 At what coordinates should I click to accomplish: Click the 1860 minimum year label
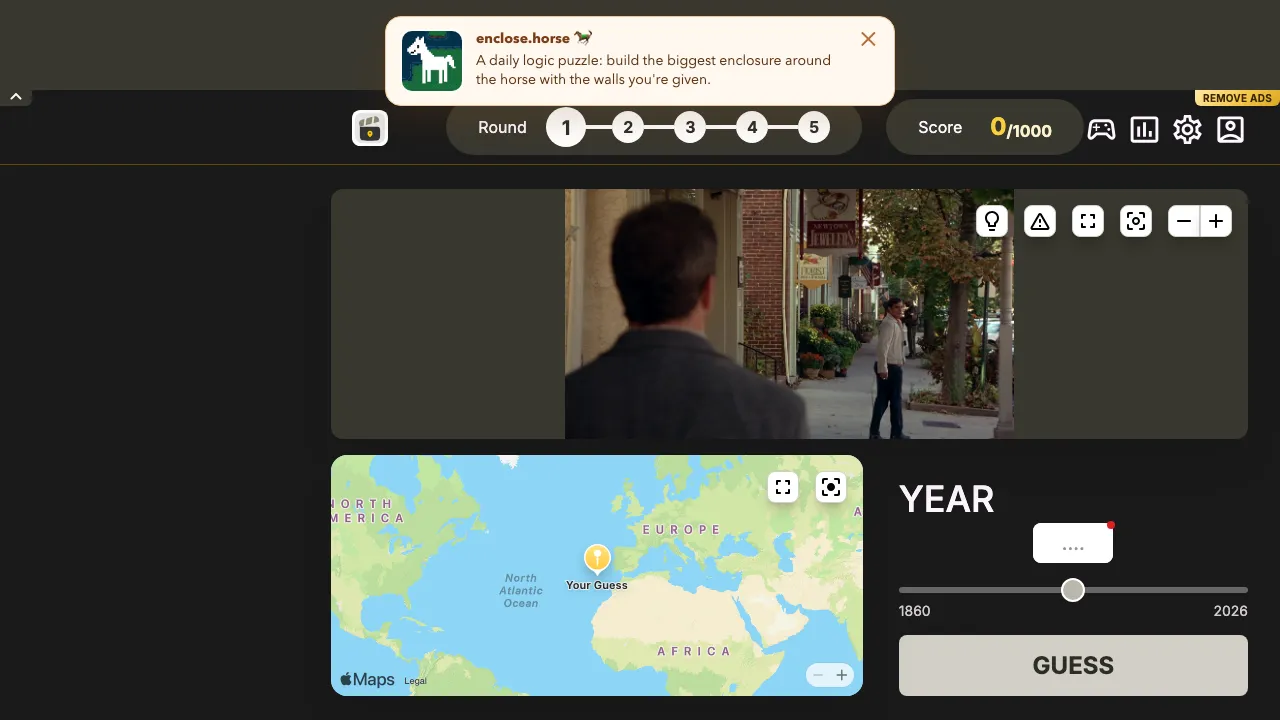[x=914, y=611]
